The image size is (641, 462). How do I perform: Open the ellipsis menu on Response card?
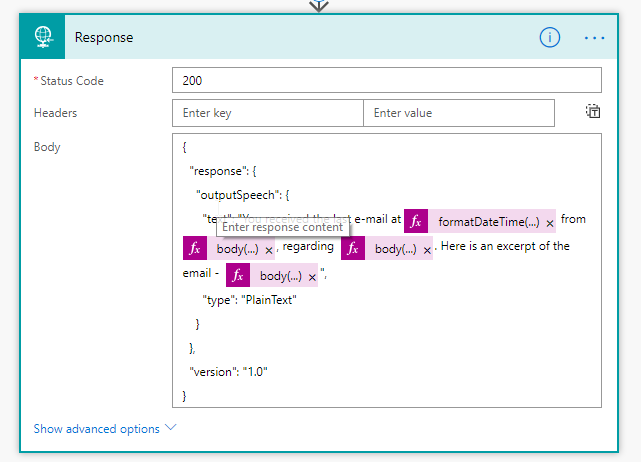[x=595, y=37]
